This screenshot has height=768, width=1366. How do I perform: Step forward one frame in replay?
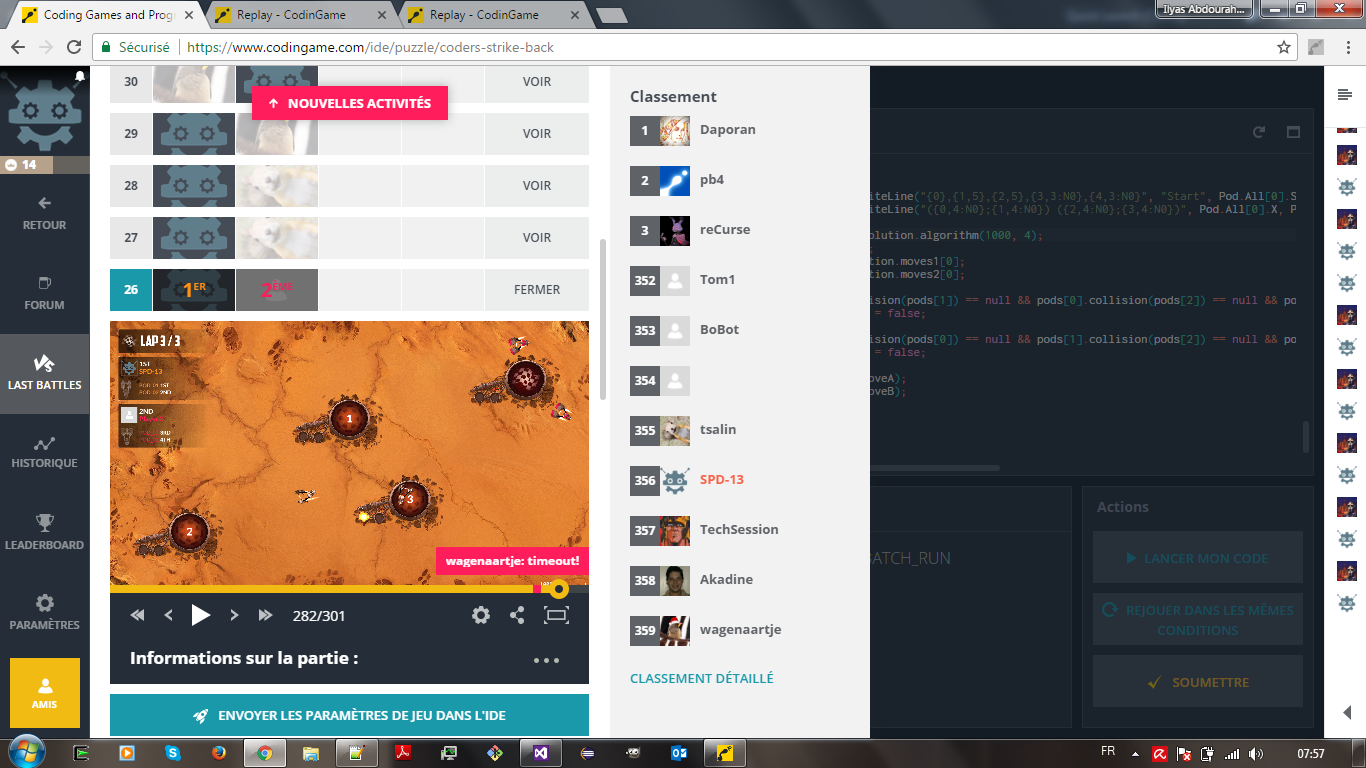[x=234, y=615]
